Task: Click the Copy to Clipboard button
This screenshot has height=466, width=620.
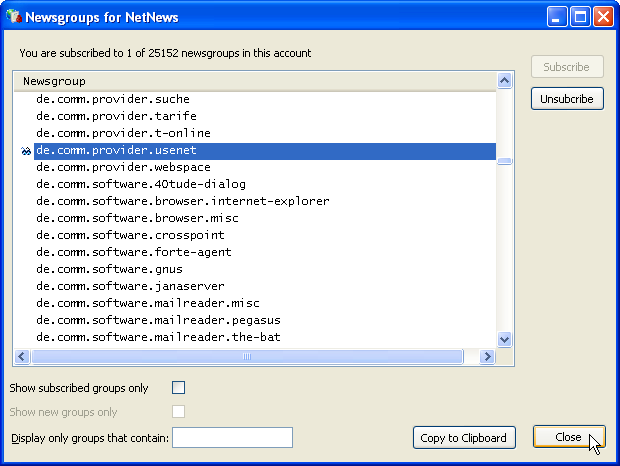Action: click(x=463, y=438)
